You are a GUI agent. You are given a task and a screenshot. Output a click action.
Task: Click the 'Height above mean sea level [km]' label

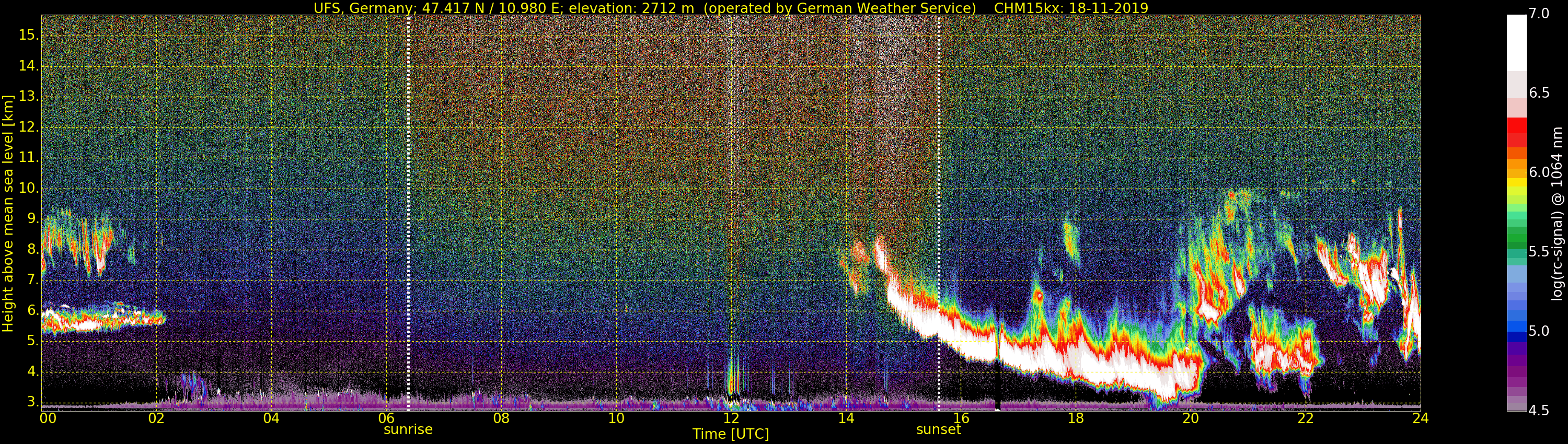(x=8, y=214)
